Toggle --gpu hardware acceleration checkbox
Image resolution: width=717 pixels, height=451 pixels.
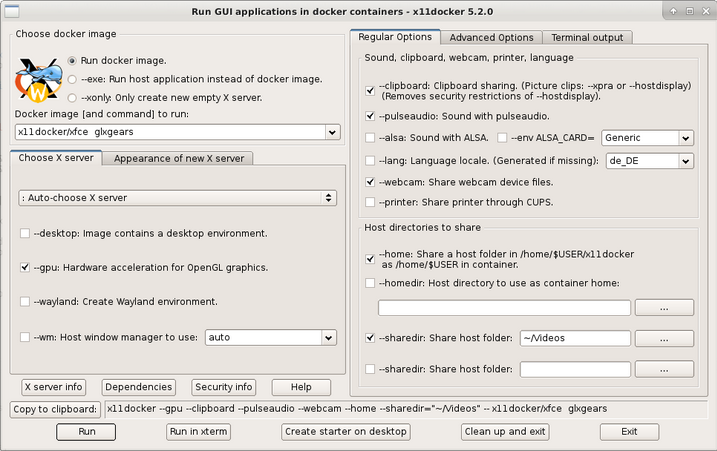[x=25, y=267]
